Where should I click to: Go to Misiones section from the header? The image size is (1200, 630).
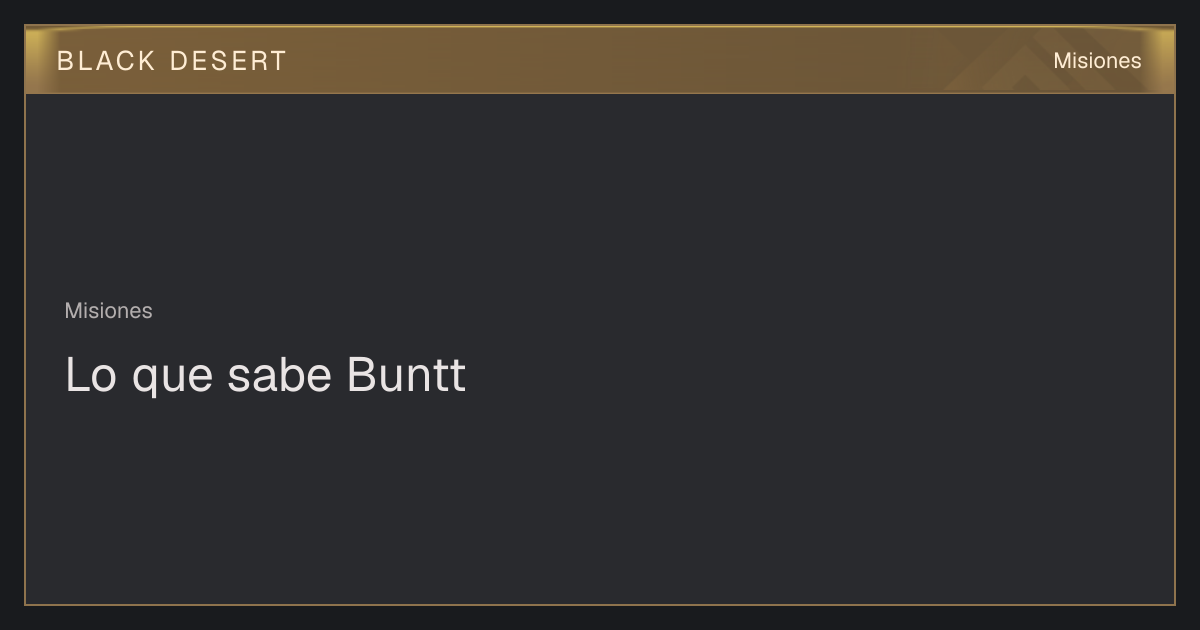click(1097, 61)
